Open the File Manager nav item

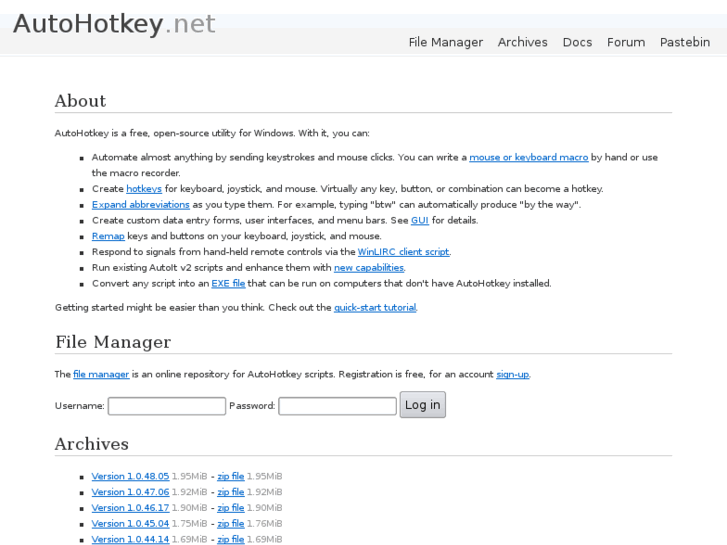[446, 42]
